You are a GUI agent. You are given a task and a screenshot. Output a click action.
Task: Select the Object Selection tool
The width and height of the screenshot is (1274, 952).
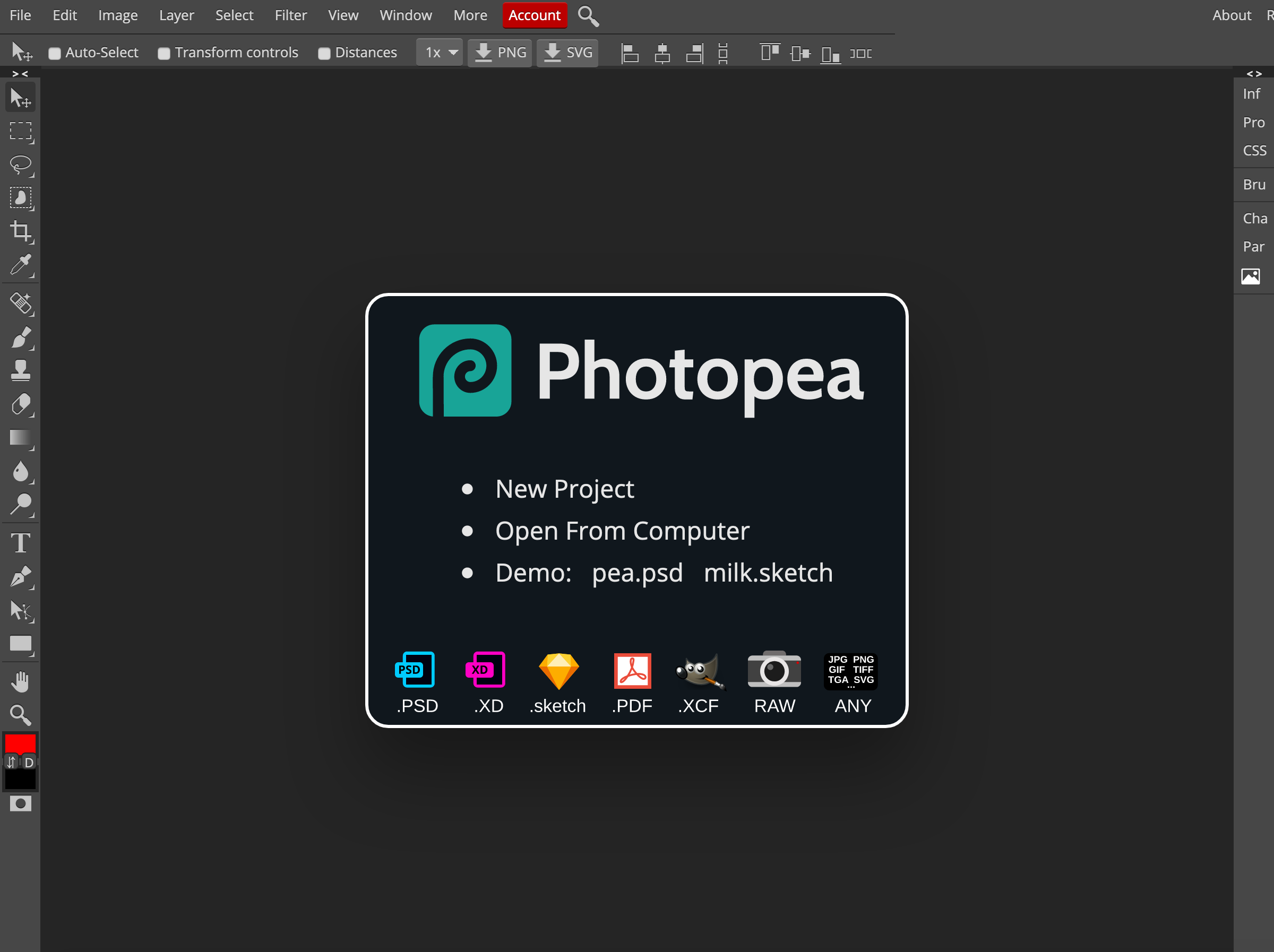[21, 198]
